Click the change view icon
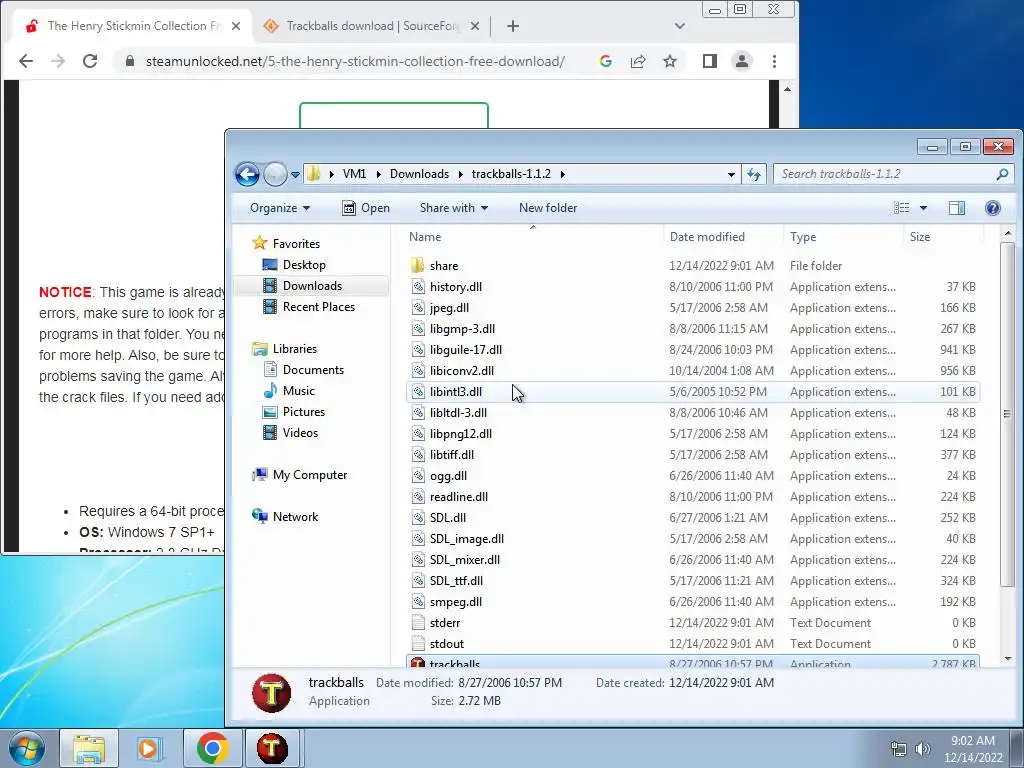Viewport: 1024px width, 768px height. pos(902,208)
